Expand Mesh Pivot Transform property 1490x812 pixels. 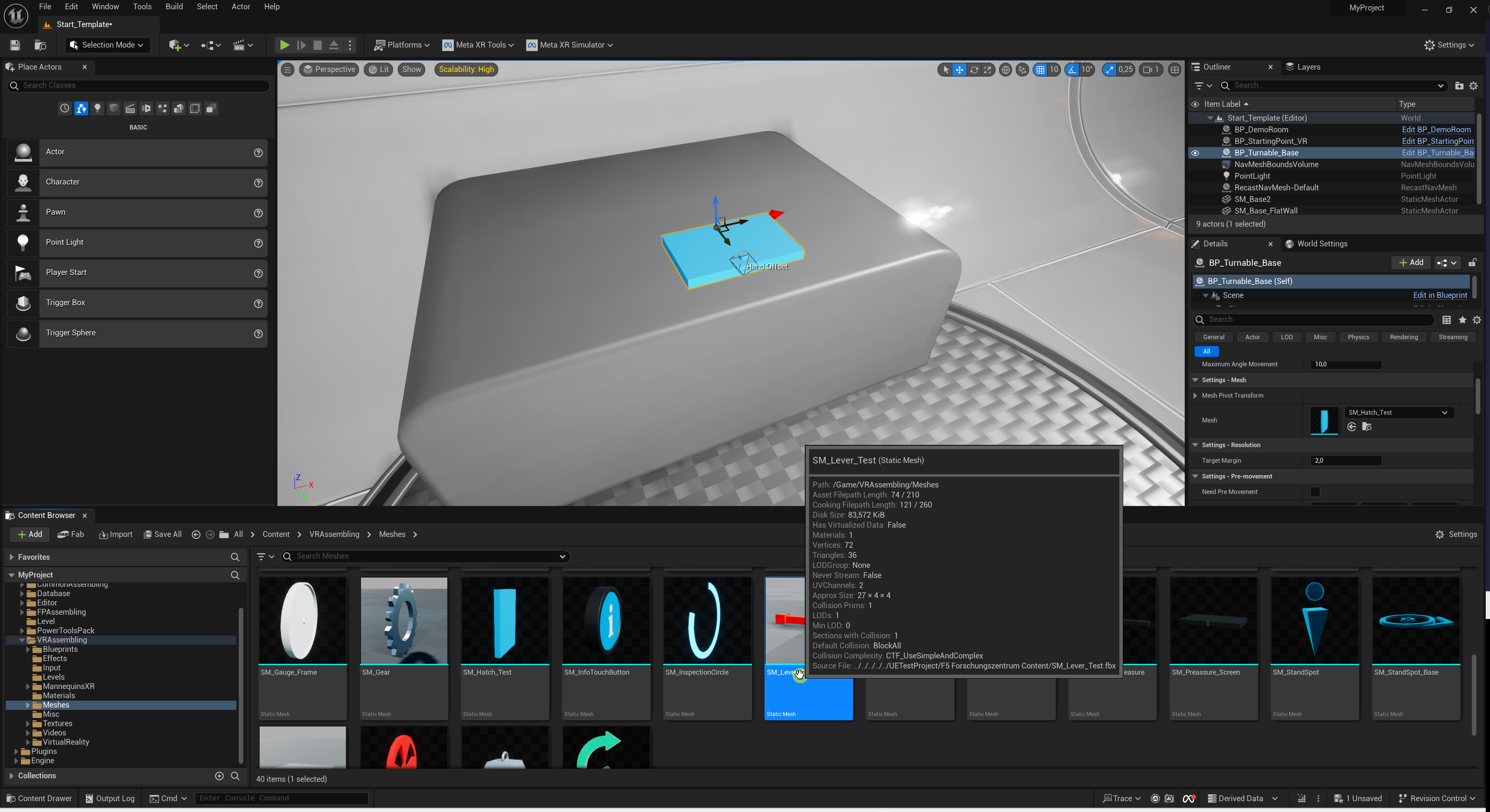point(1195,396)
